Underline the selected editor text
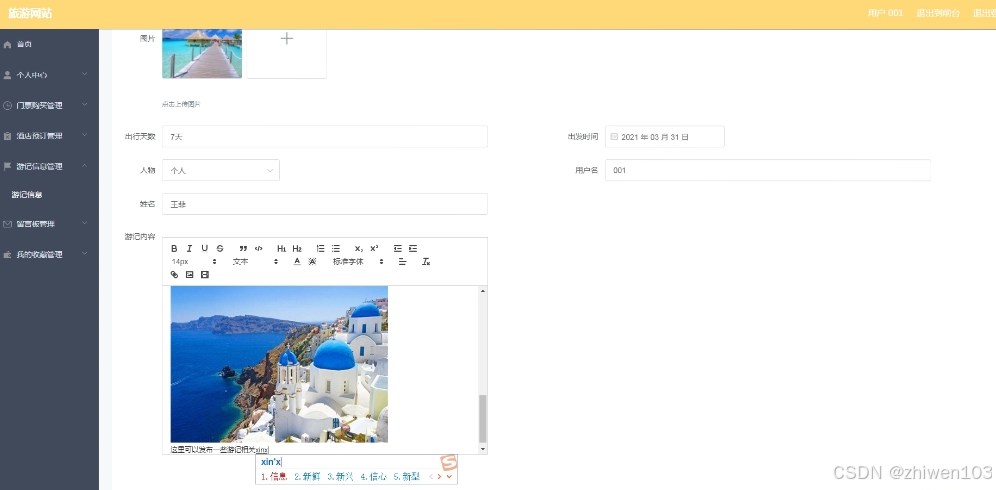 205,248
